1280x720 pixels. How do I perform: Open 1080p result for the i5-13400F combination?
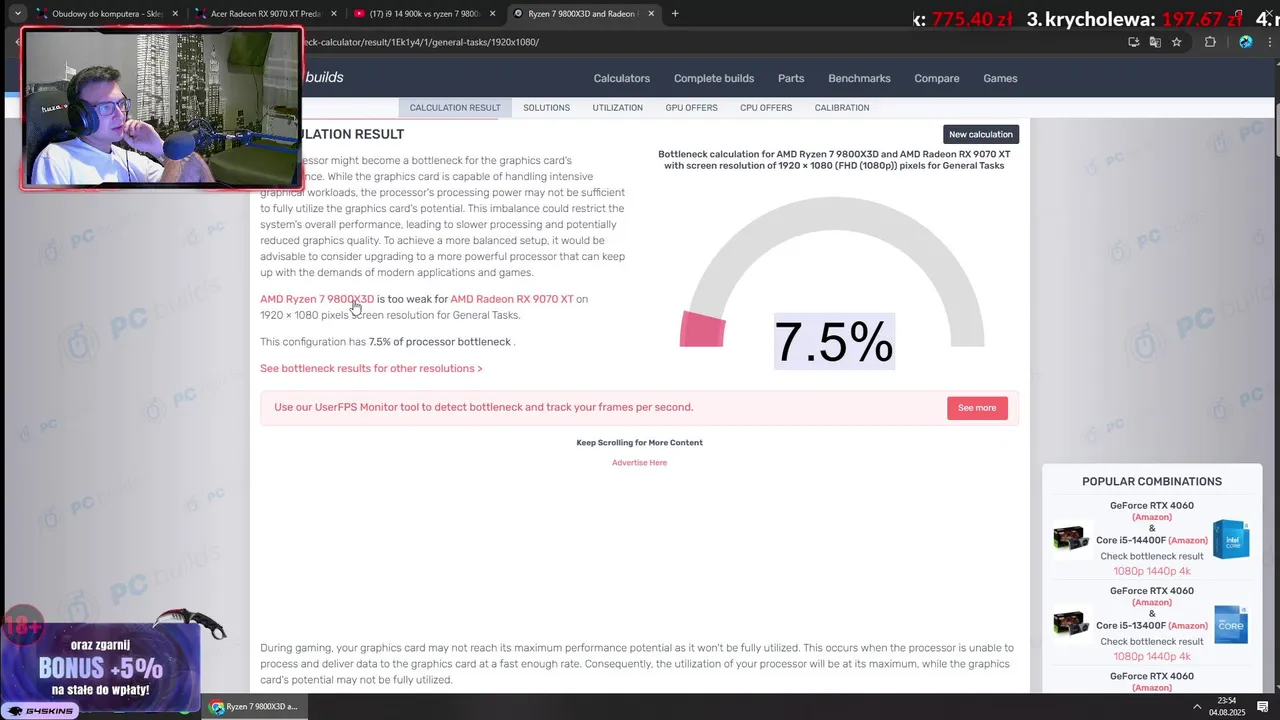click(1128, 657)
